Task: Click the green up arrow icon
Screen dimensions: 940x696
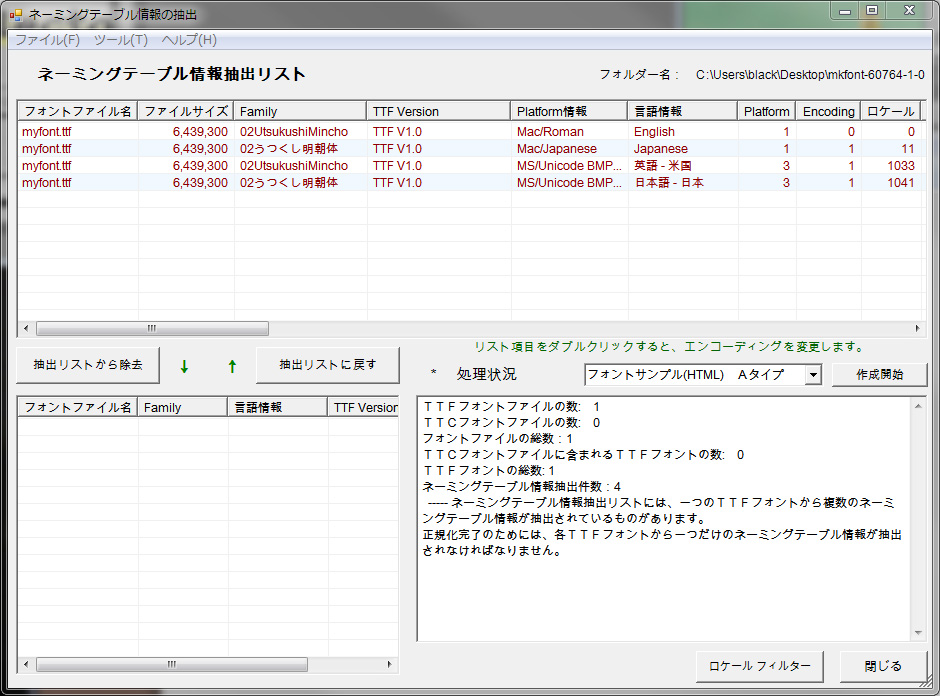Action: pos(233,366)
